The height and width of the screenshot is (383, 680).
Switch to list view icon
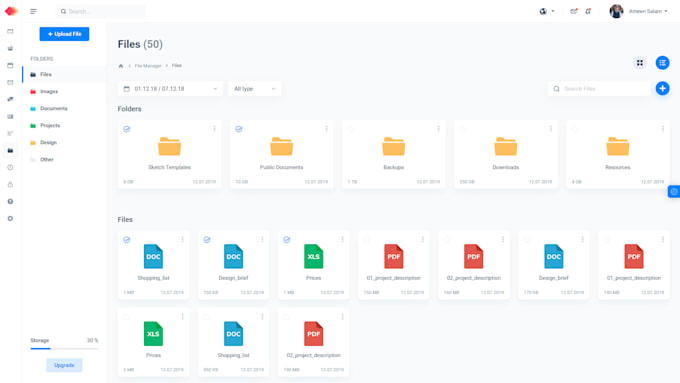pos(662,63)
